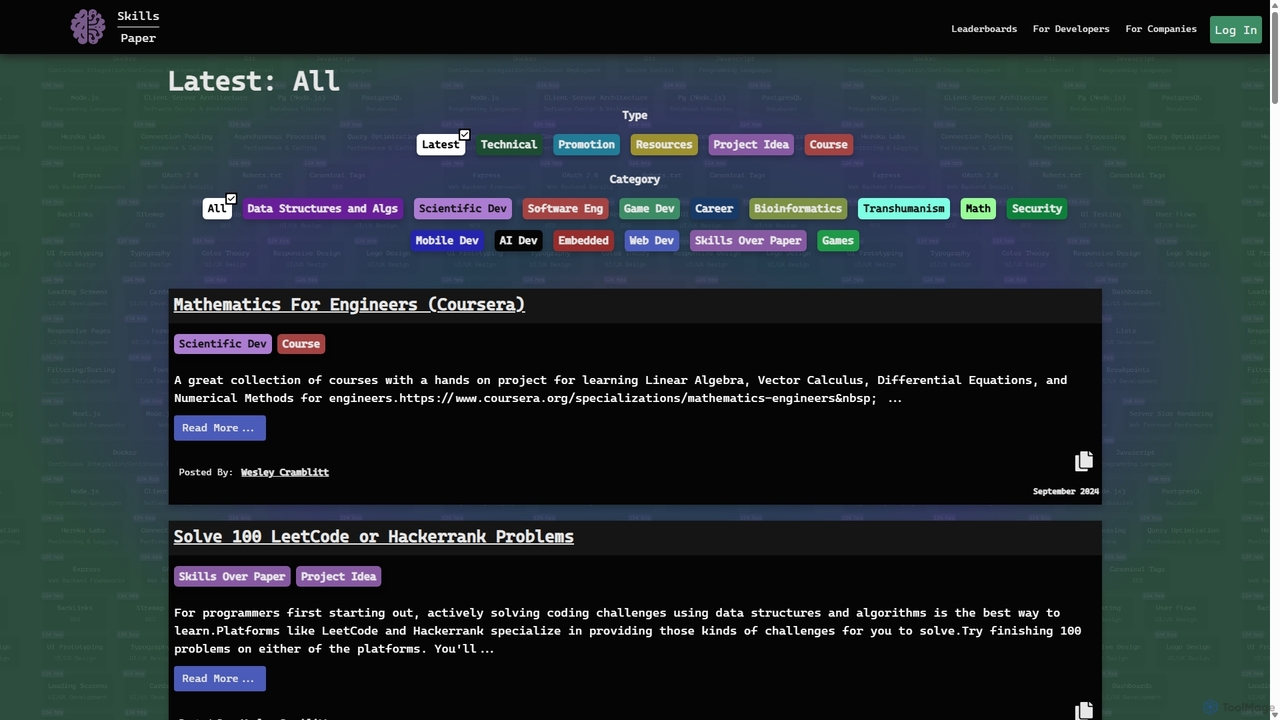
Task: Select the Resources type filter
Action: 664,144
